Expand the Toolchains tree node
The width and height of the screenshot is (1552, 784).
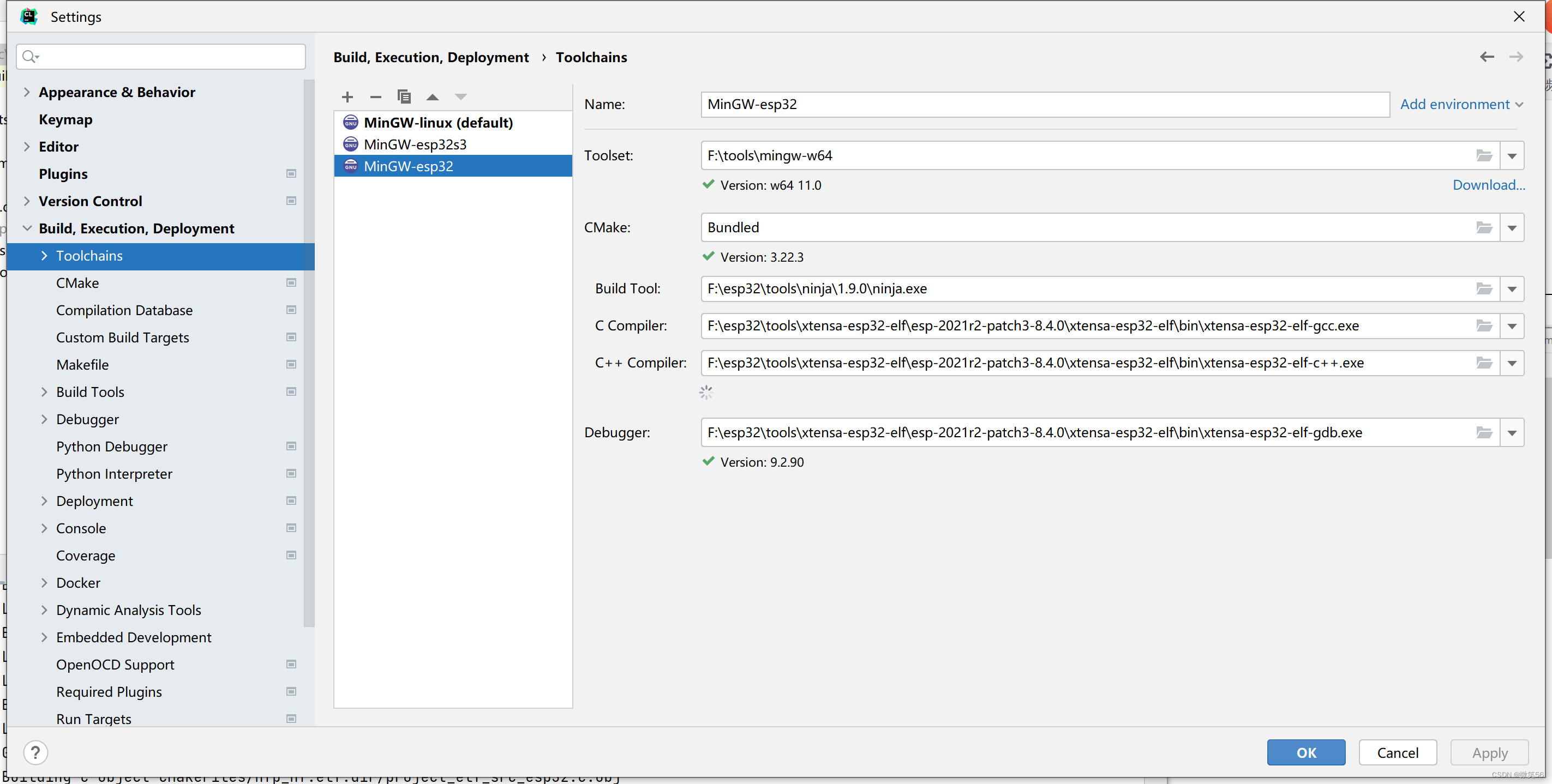pyautogui.click(x=44, y=256)
